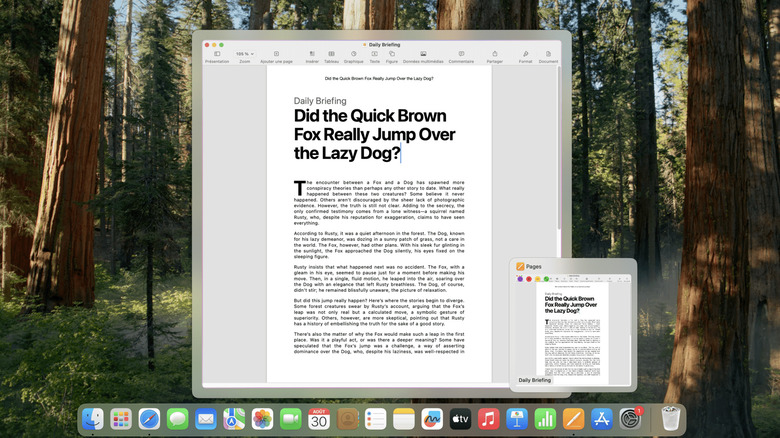Viewport: 780px width, 438px height.
Task: Click green fullscreen button in thumbnail
Action: point(546,279)
